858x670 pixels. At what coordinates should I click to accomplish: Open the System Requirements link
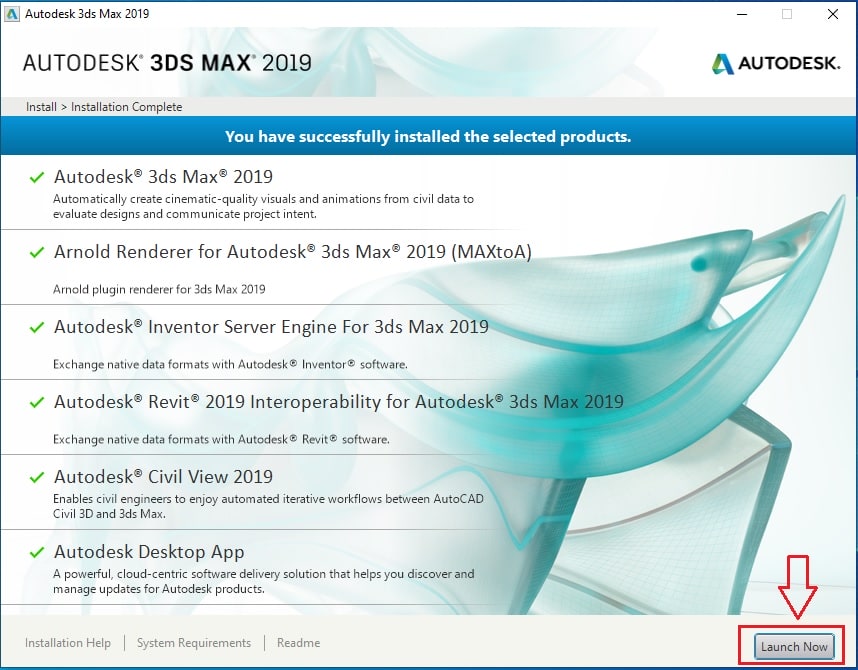194,643
